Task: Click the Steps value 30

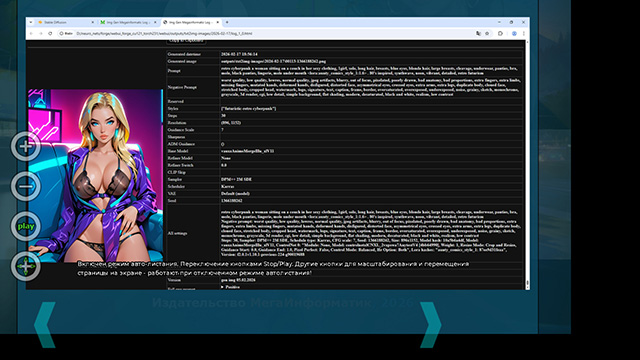Action: coord(223,116)
